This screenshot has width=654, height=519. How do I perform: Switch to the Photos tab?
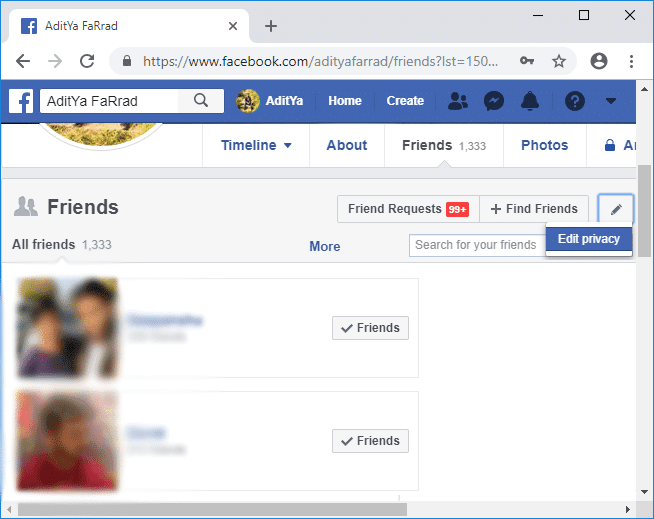(x=544, y=145)
